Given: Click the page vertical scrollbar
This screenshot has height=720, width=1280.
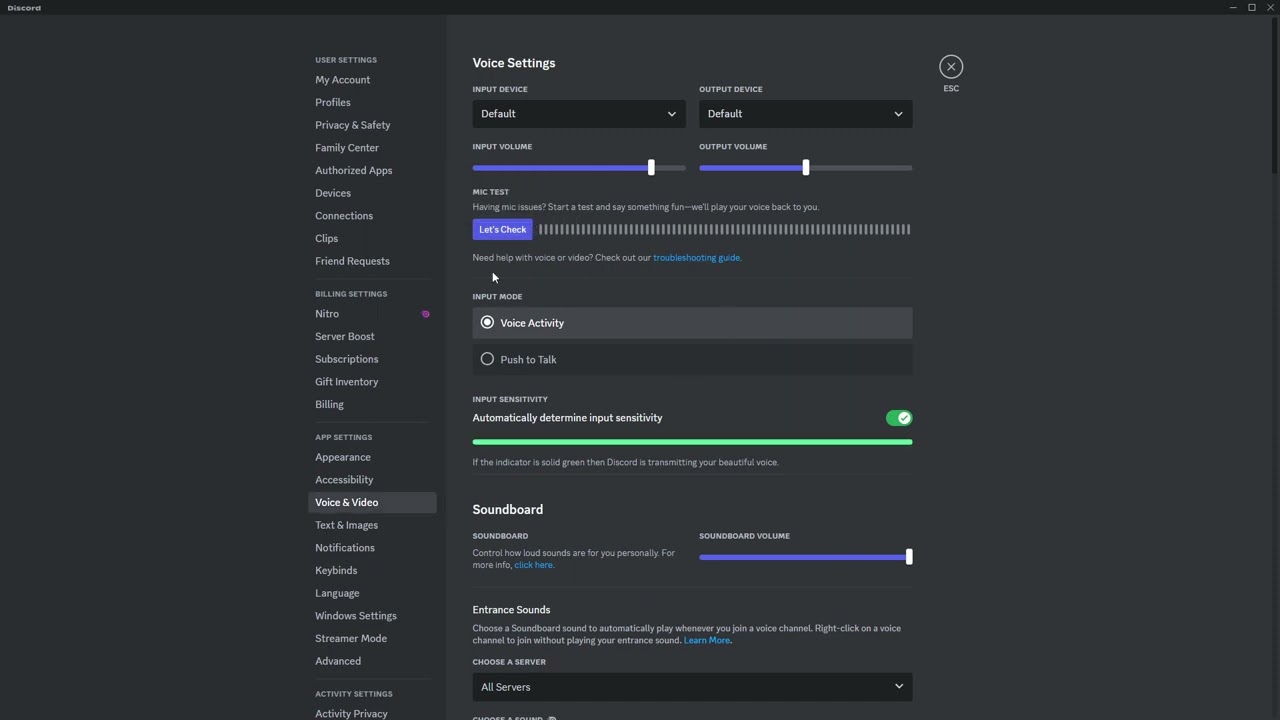Looking at the screenshot, I should pos(1275,95).
